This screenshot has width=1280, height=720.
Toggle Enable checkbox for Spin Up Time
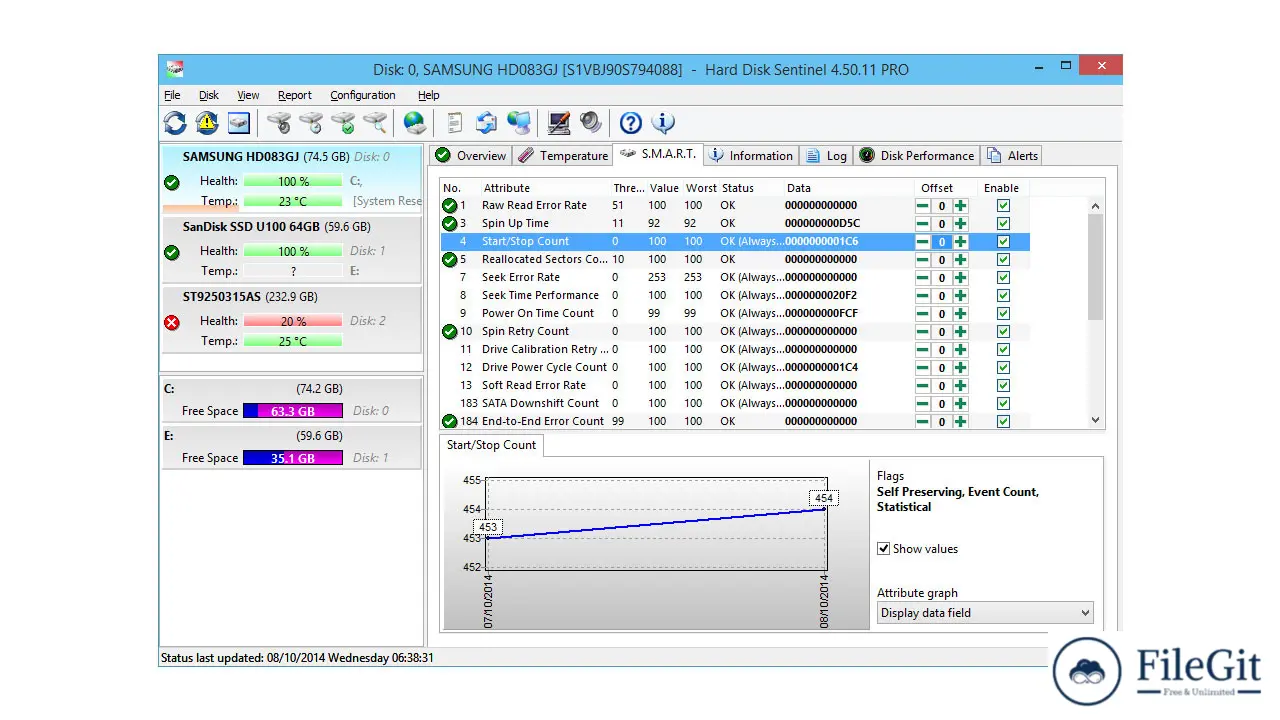(x=1003, y=224)
